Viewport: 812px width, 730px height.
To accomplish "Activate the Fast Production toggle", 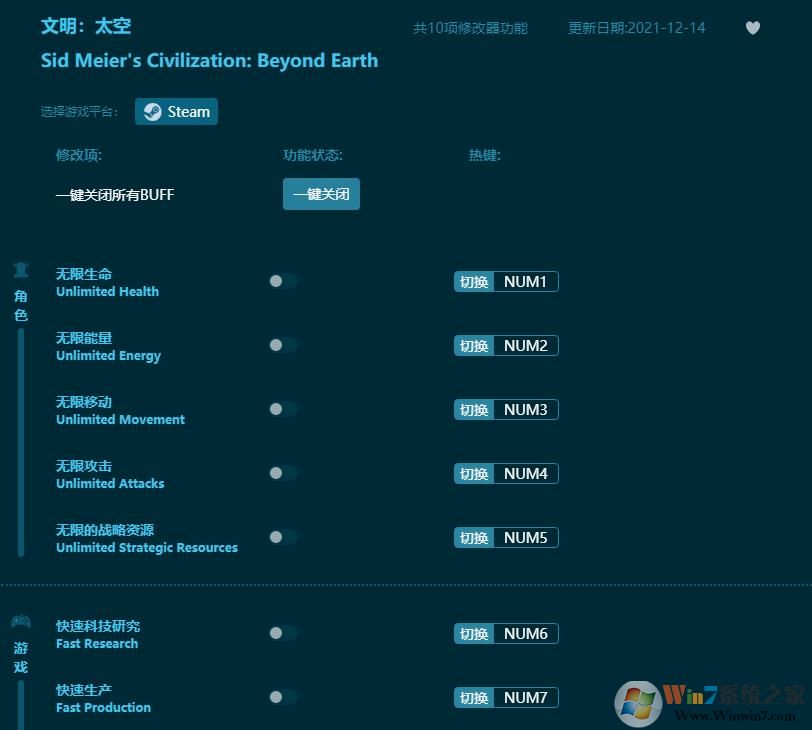I will (281, 697).
